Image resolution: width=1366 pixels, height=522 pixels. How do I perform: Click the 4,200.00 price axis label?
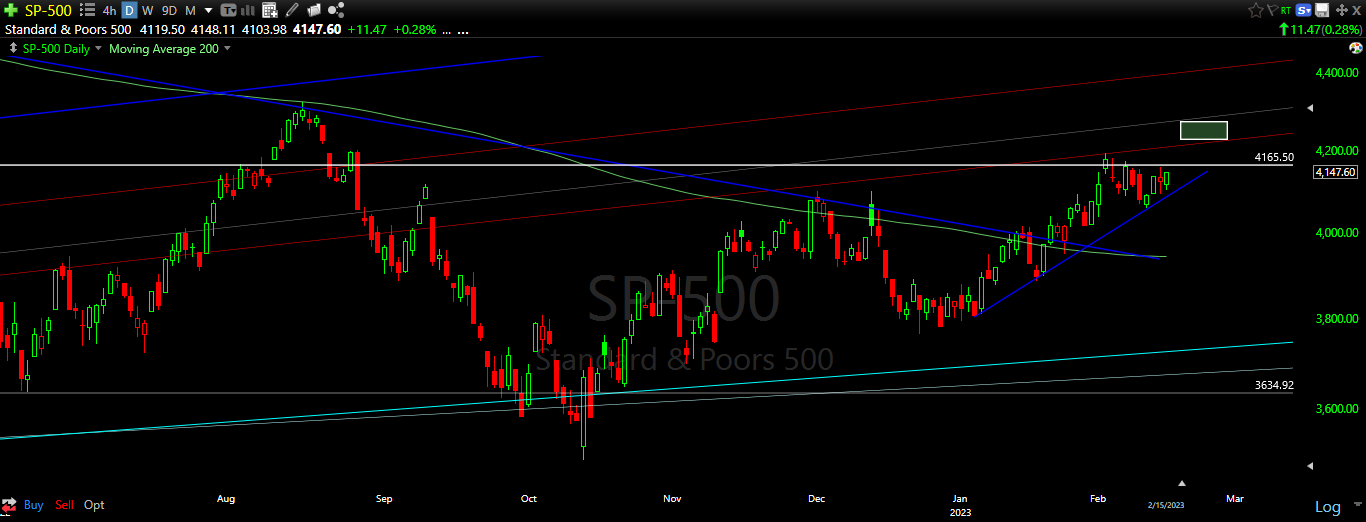1336,150
